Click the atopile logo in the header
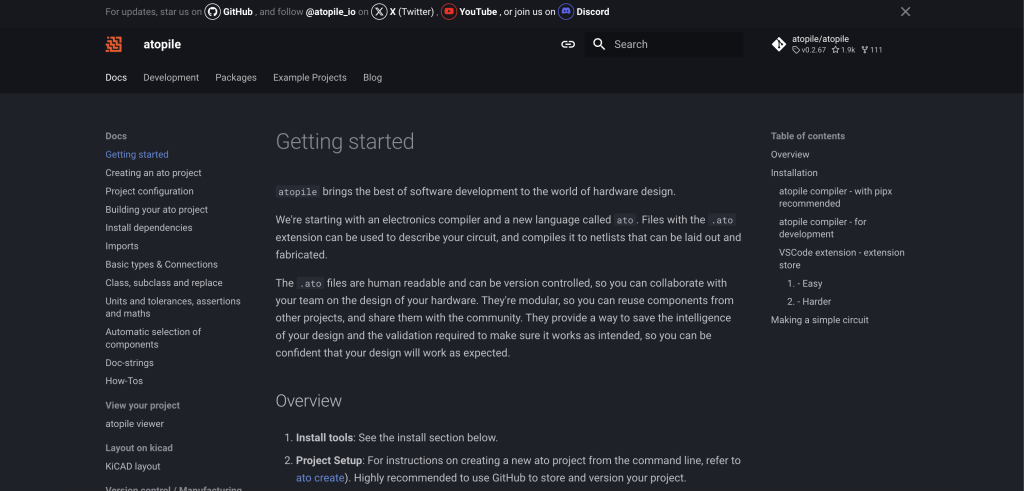The height and width of the screenshot is (491, 1024). click(x=114, y=44)
